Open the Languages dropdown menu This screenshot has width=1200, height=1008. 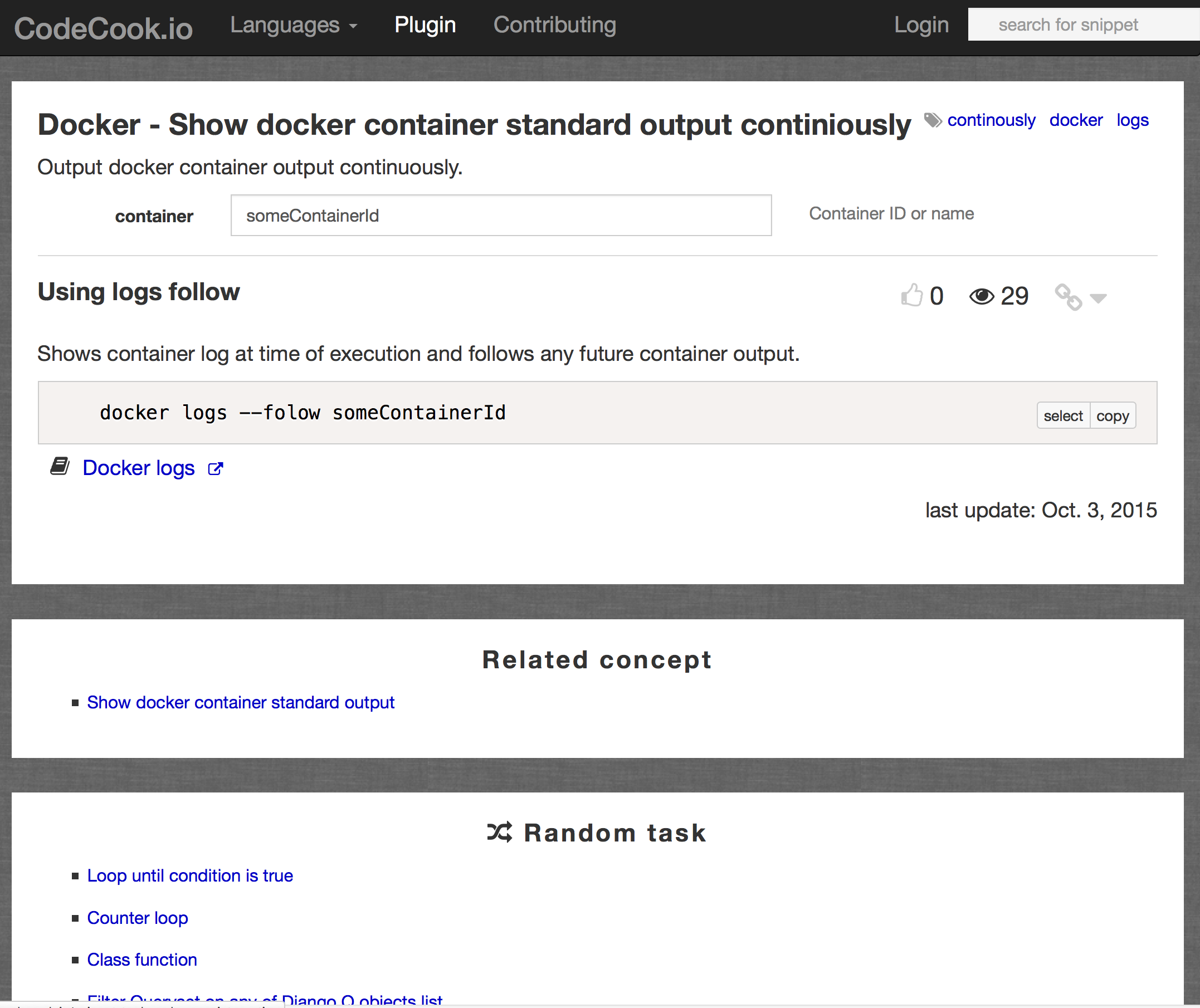[x=293, y=25]
